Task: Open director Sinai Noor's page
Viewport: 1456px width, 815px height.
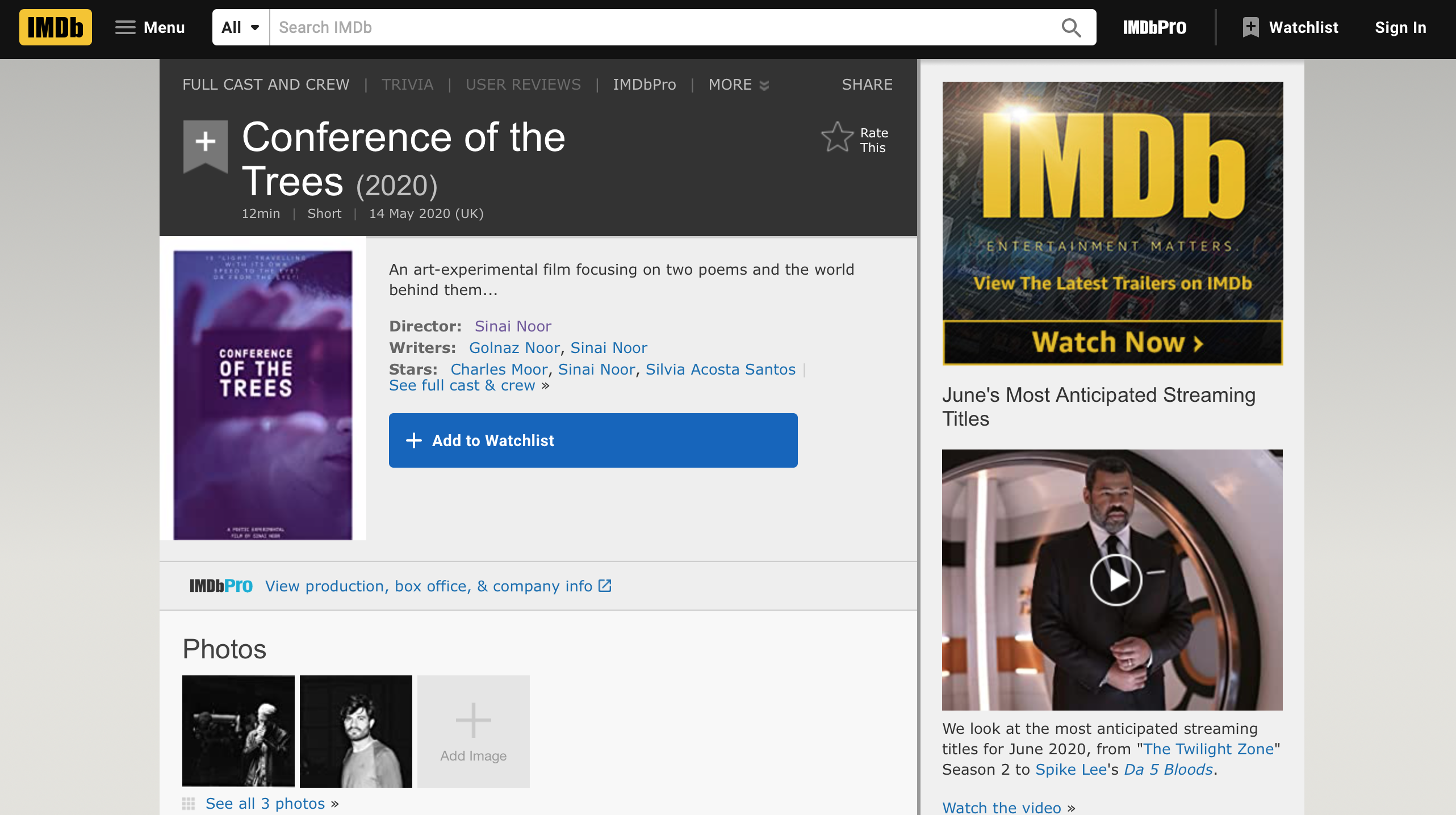Action: (512, 326)
